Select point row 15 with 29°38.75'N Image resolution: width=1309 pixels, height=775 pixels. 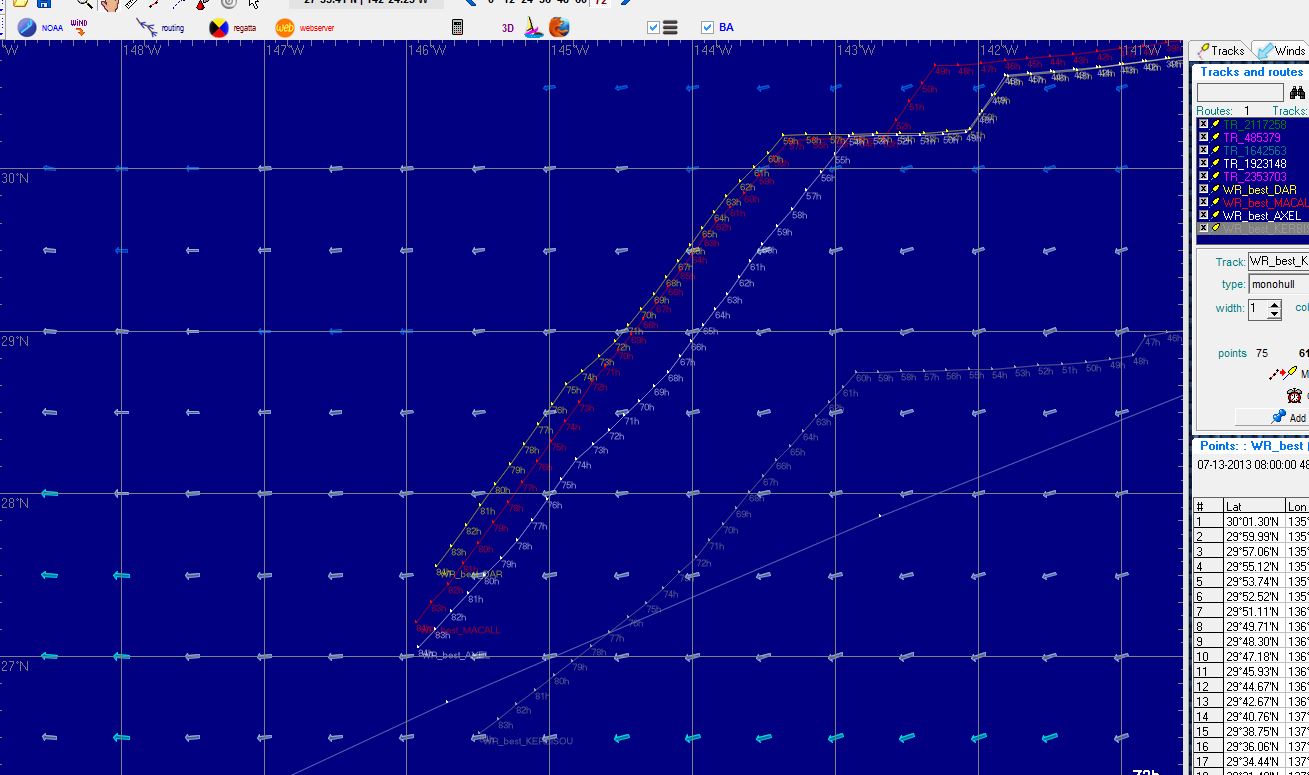(1251, 731)
